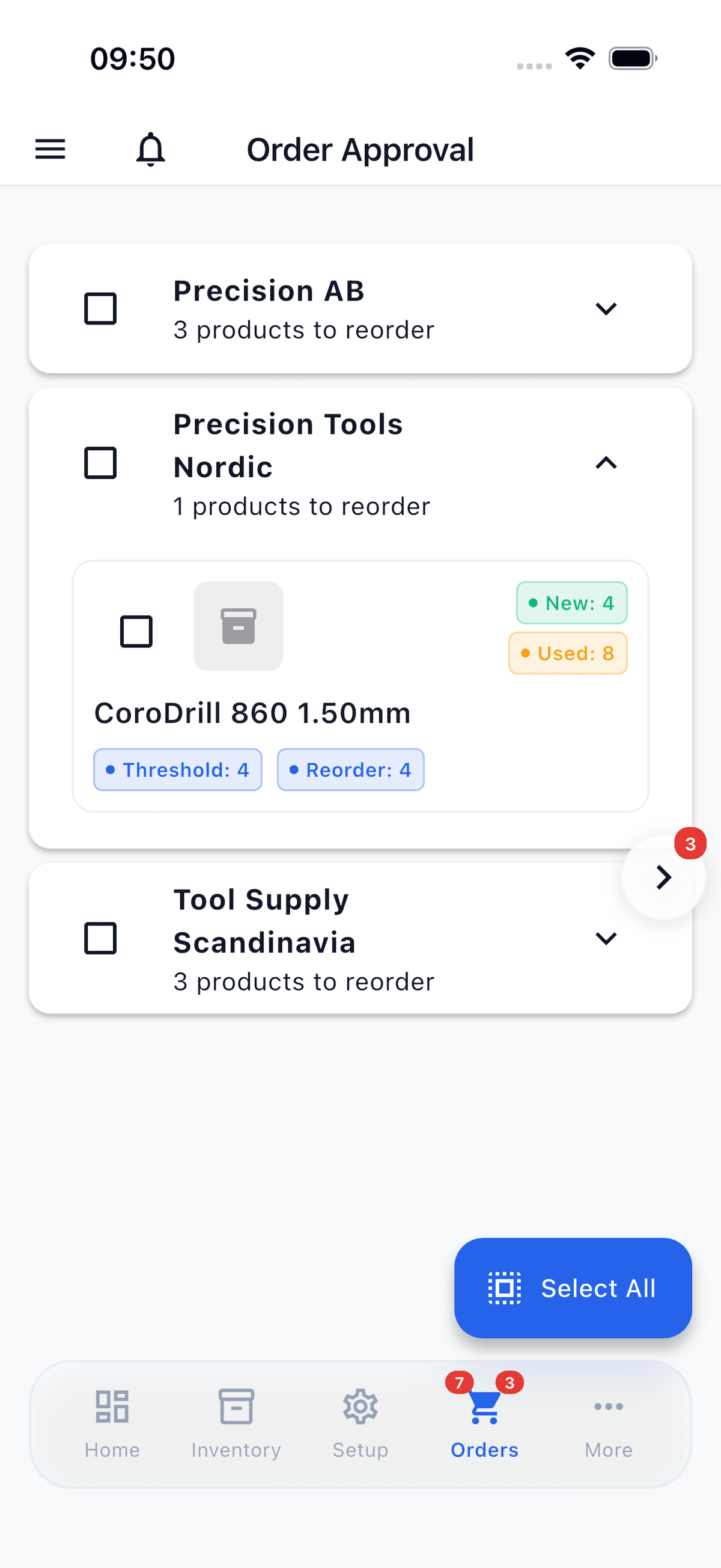721x1568 pixels.
Task: Open notifications bell
Action: click(150, 149)
